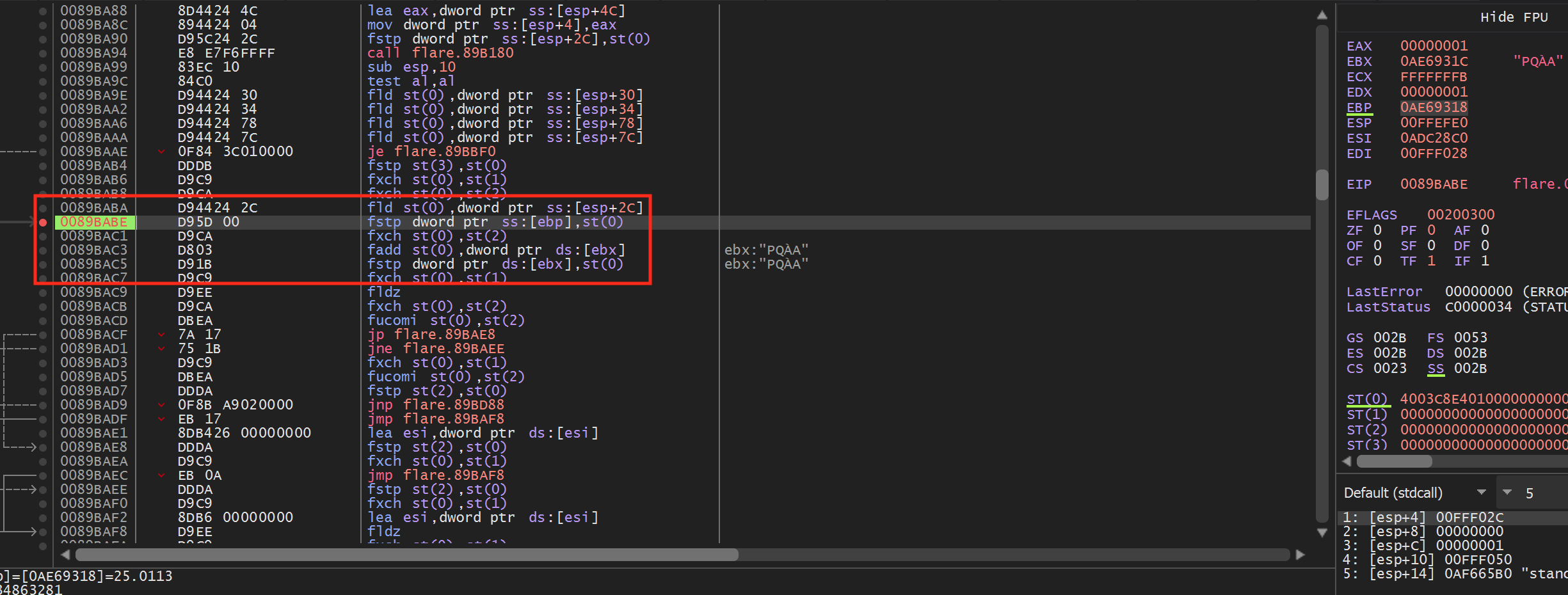
Task: Click the red jump arrow beside je flare.89BBF0
Action: (x=161, y=152)
